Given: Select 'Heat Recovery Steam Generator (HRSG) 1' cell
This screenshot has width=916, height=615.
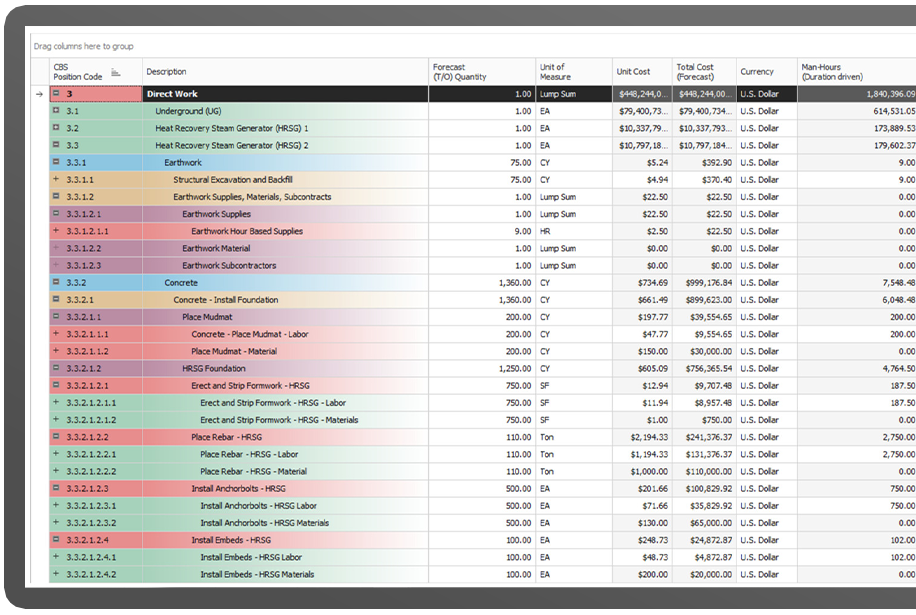Looking at the screenshot, I should tap(285, 128).
